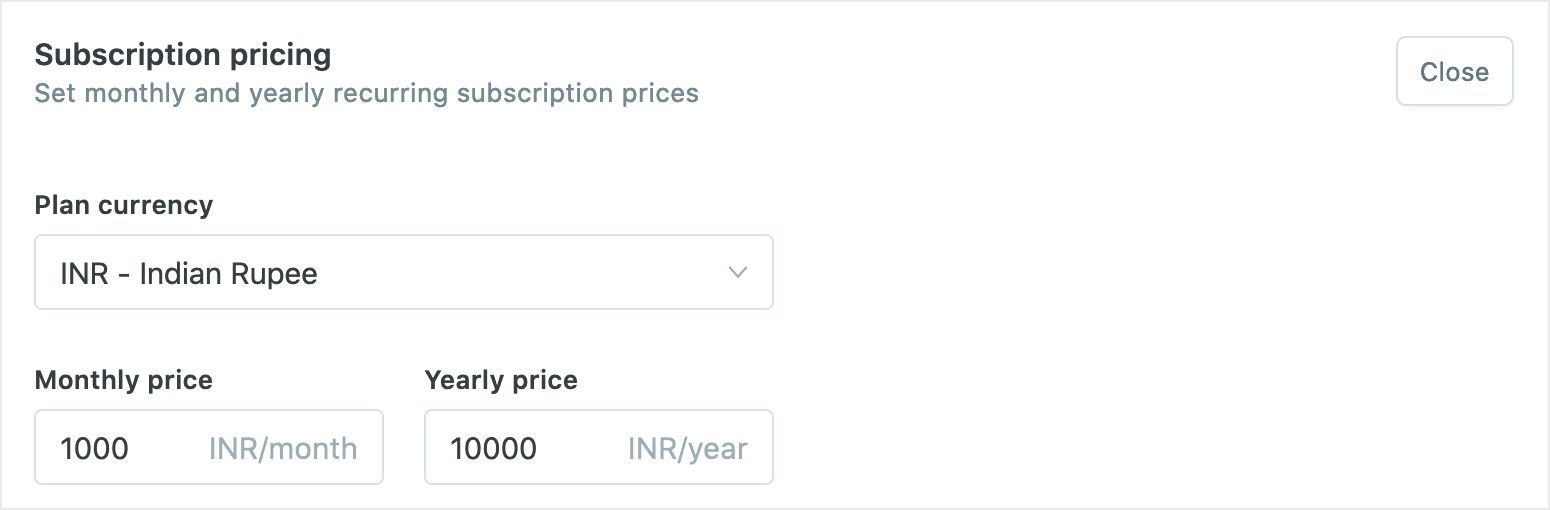Click the INR/month suffix label
Viewport: 1550px width, 510px height.
[x=283, y=448]
